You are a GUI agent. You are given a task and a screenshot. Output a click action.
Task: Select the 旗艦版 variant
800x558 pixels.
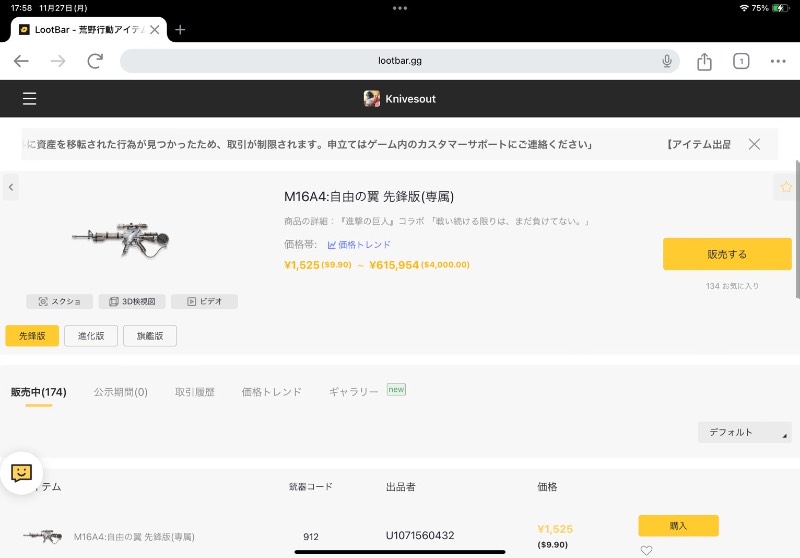point(150,336)
